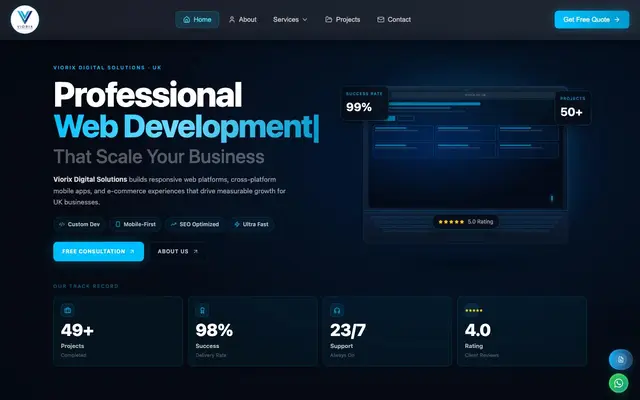The image size is (640, 400).
Task: Click the Our Track Record label
Action: coord(86,286)
